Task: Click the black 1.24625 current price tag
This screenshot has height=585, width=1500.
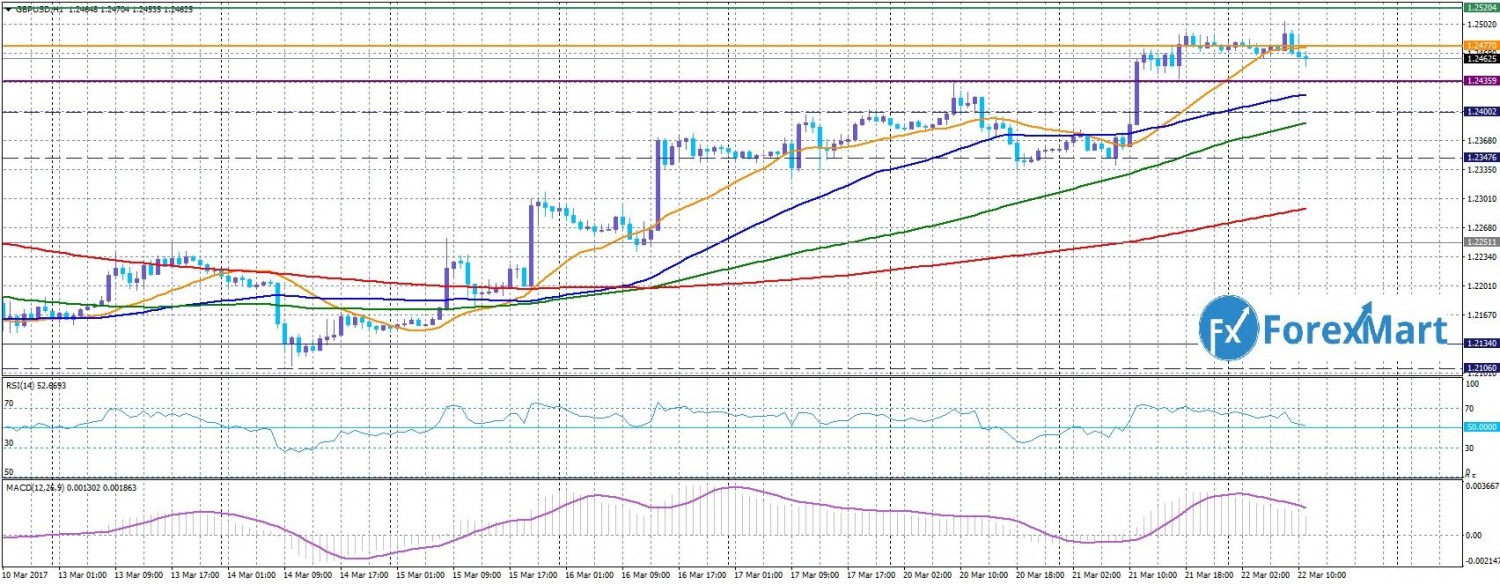Action: pos(1479,59)
